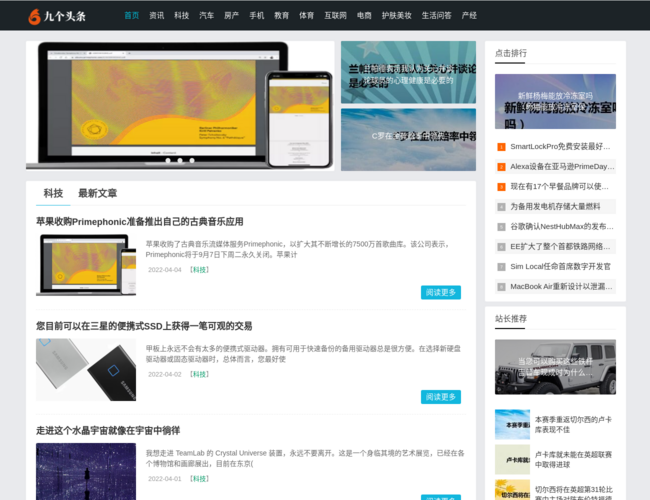Select the first carousel slide dot

click(x=168, y=160)
